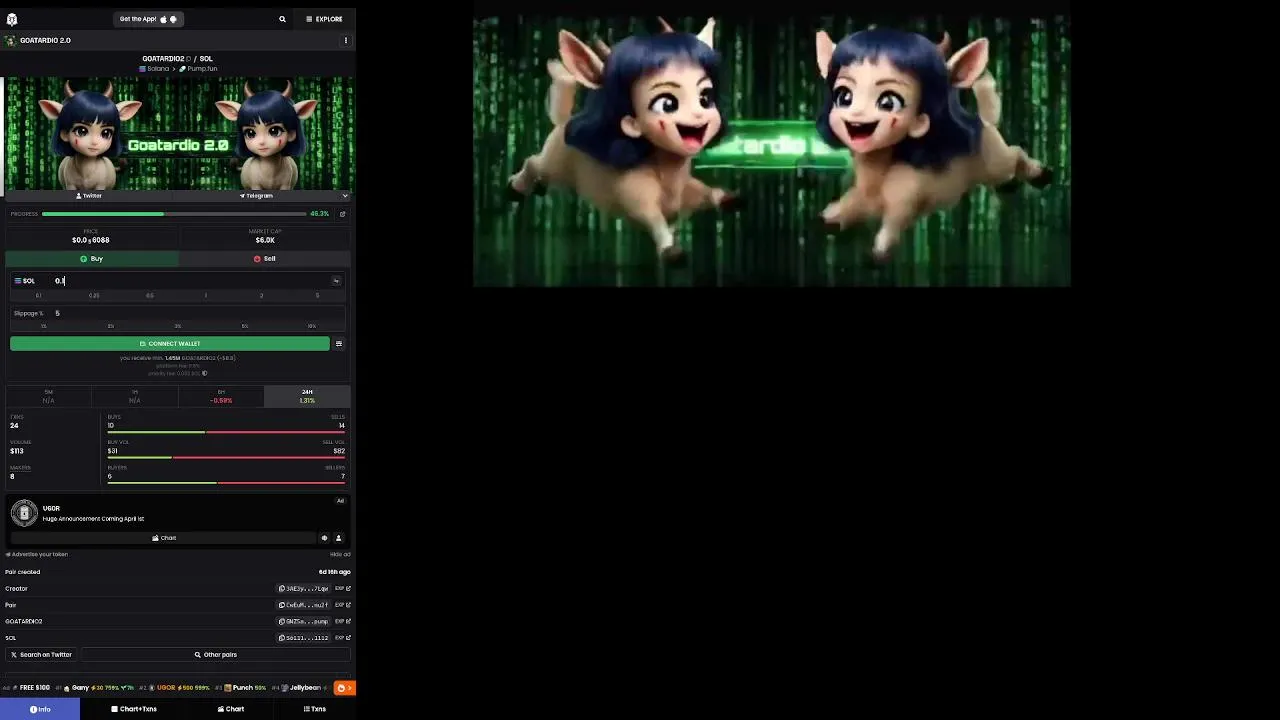
Task: Open the GOATARDIO 2.0 three-dot options menu
Action: click(346, 41)
